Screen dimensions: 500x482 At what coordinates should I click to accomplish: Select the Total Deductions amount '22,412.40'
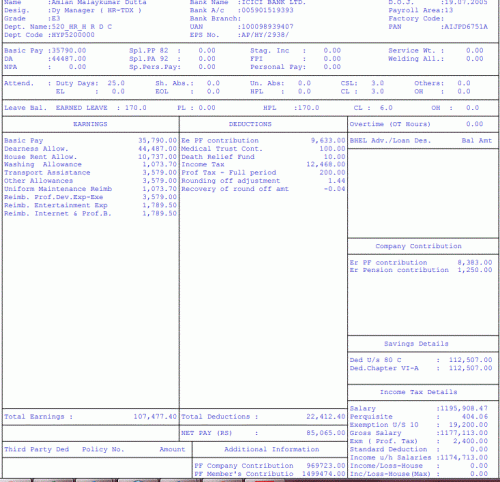tap(326, 417)
